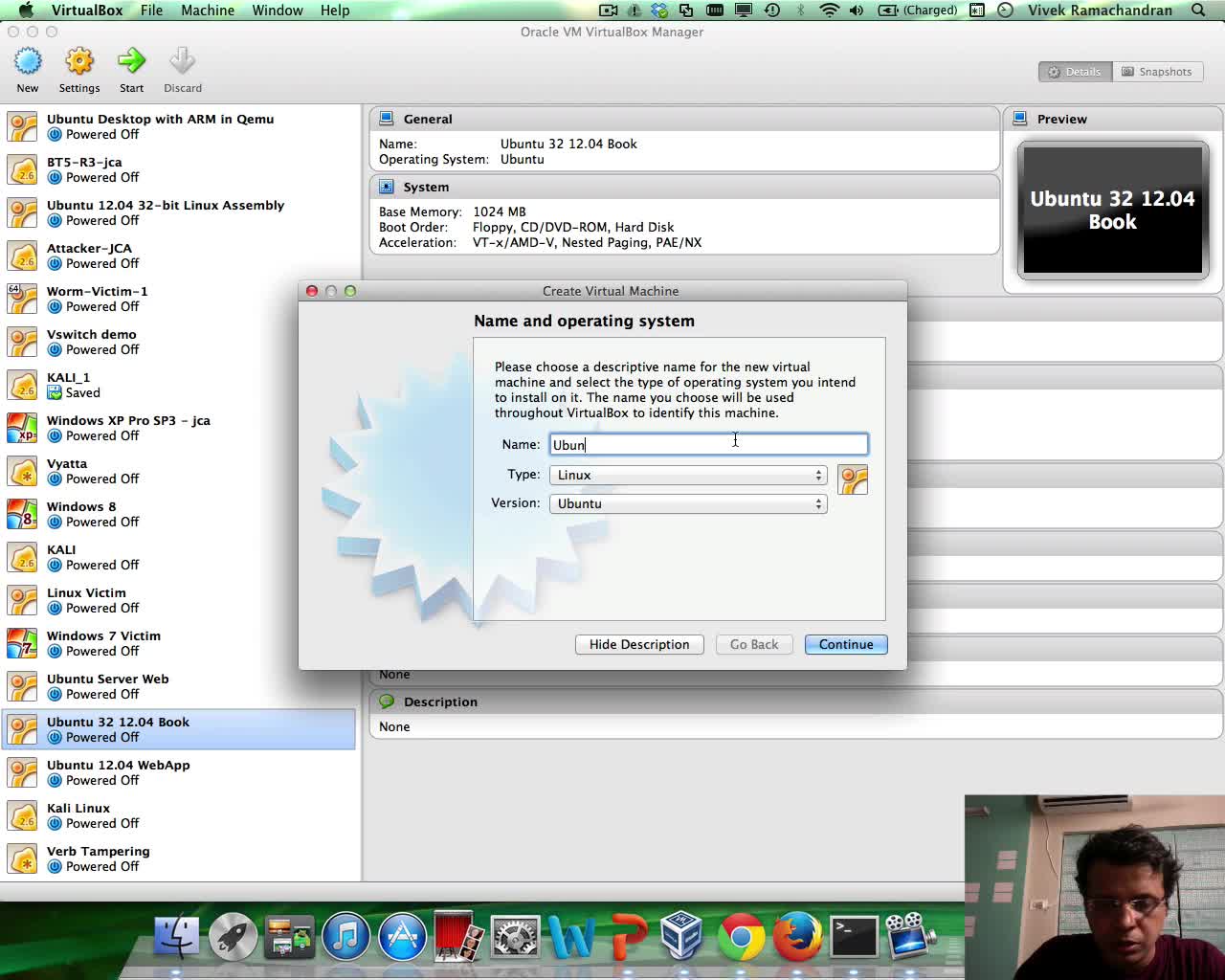This screenshot has height=980, width=1225.
Task: Select the Ubuntu 12.04 WebApp VM
Action: [180, 772]
